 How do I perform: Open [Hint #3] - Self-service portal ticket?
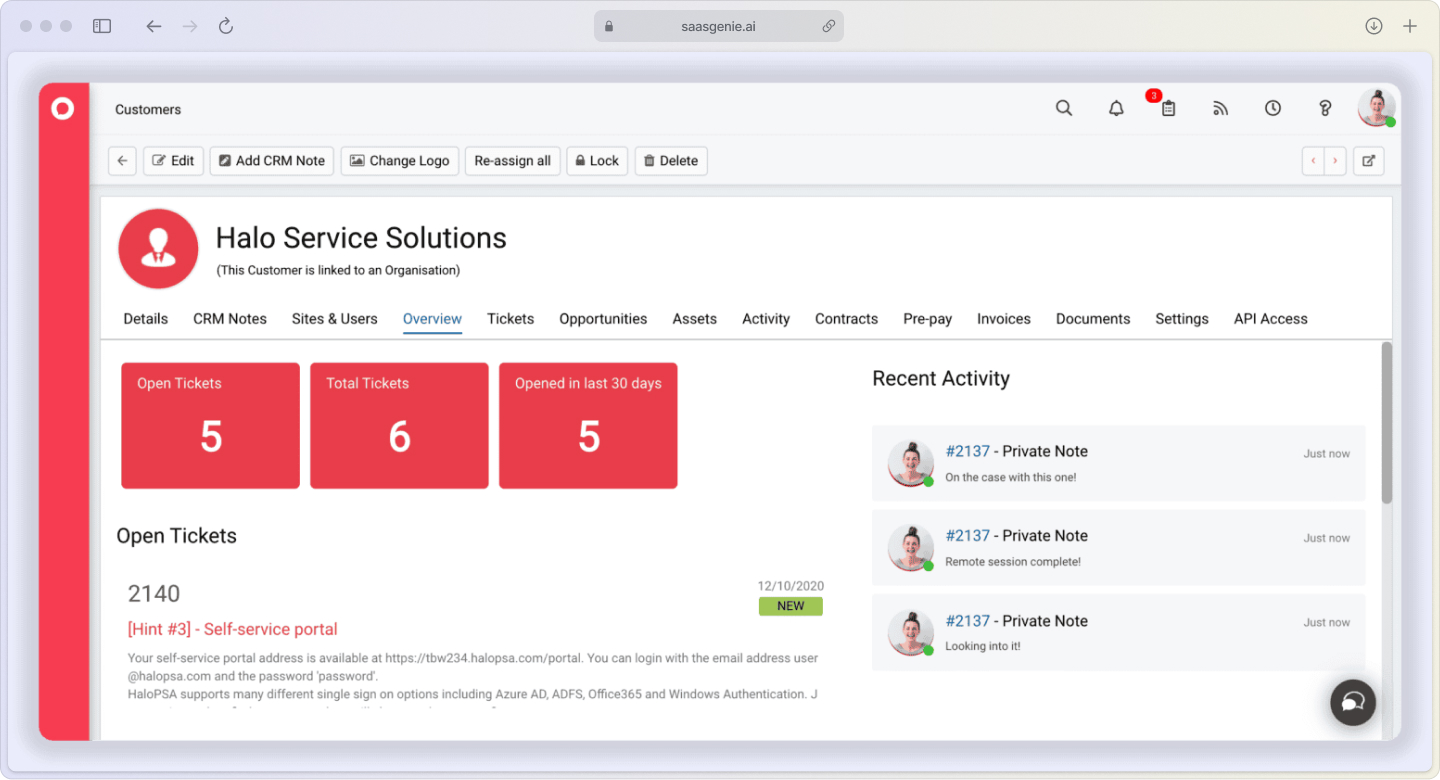click(x=233, y=629)
